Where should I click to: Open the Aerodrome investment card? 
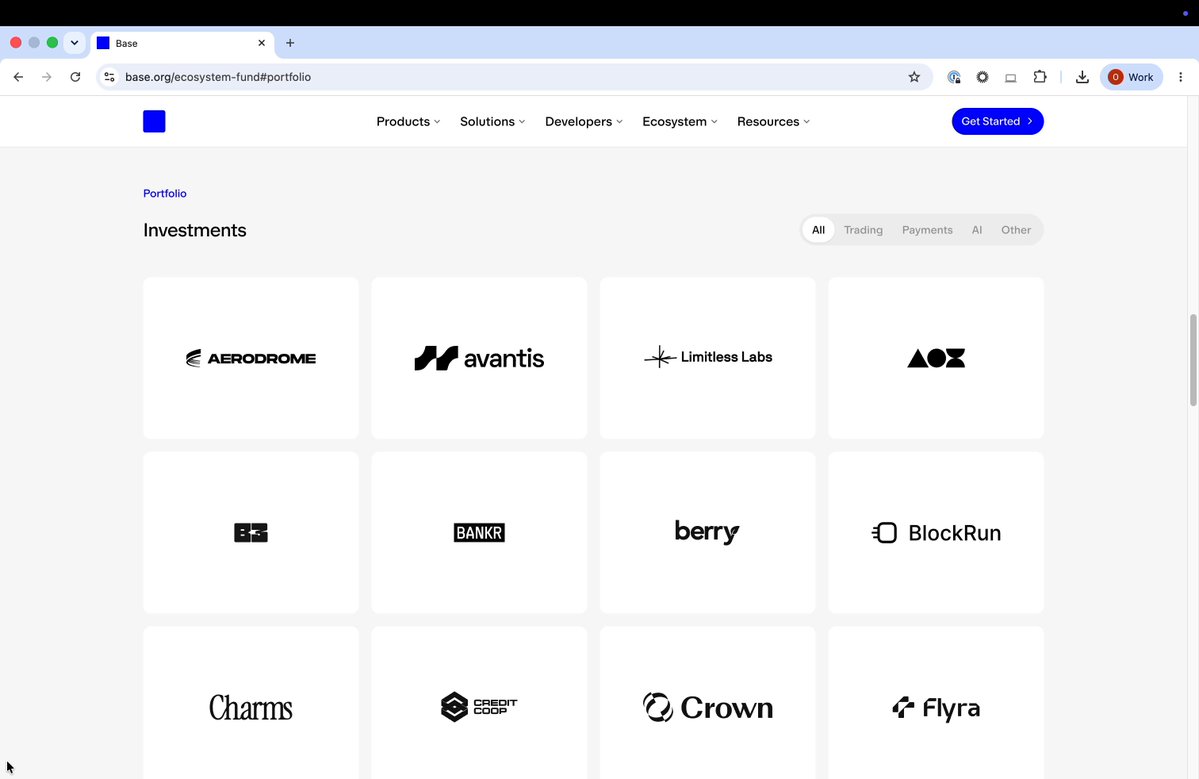tap(251, 358)
